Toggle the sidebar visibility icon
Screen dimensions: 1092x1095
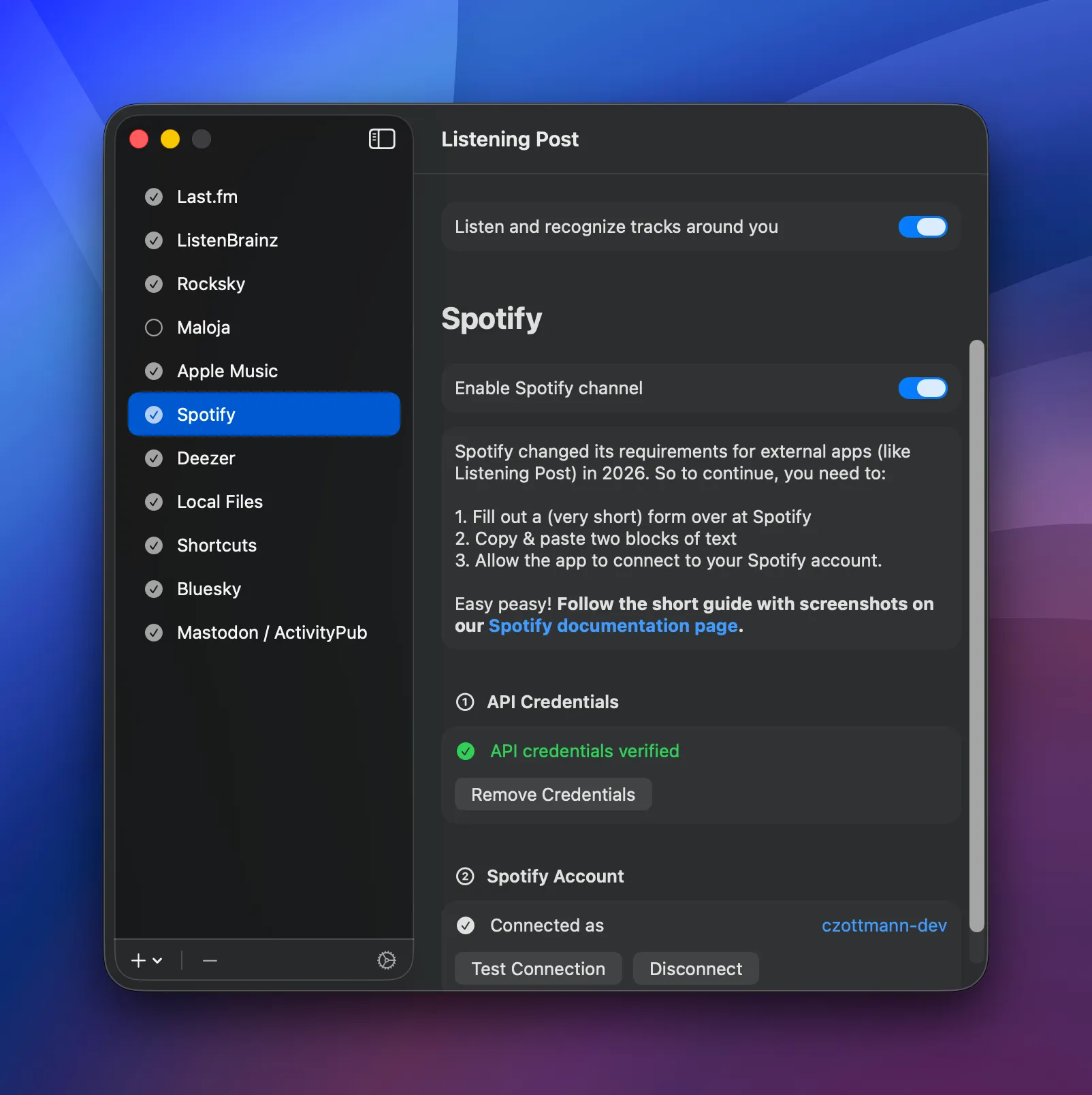(382, 139)
